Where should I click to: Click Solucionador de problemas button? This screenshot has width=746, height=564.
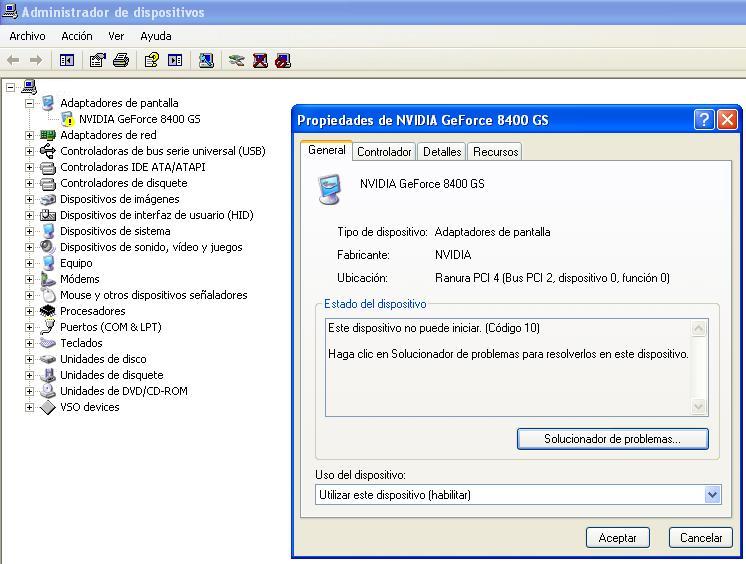tap(612, 439)
